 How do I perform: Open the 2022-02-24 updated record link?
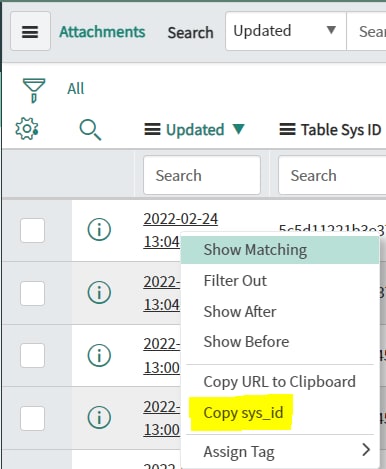[x=181, y=219]
